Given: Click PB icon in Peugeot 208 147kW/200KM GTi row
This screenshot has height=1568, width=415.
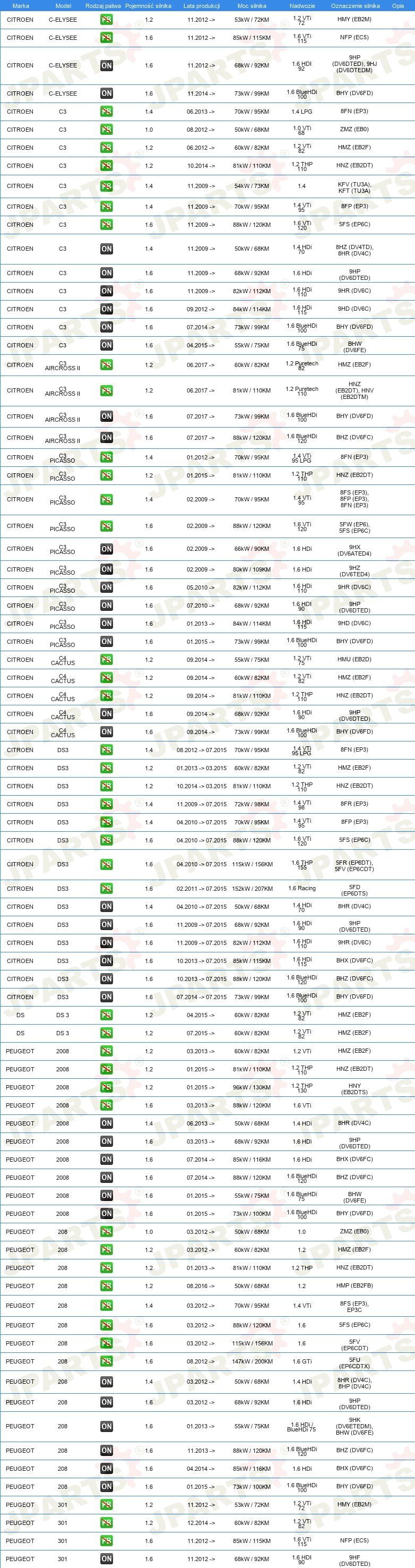Looking at the screenshot, I should 107,1362.
